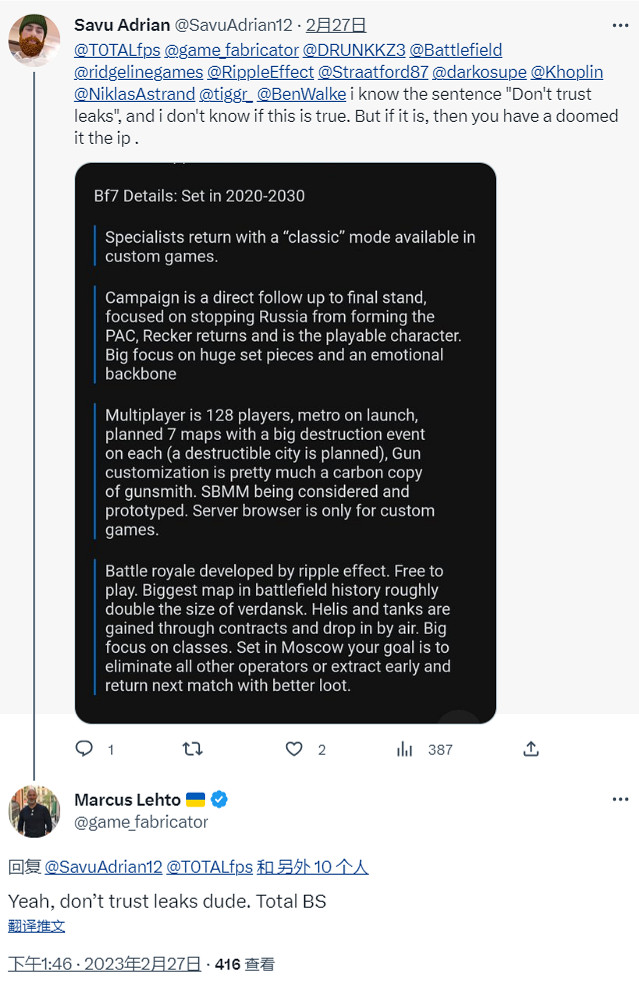Click the retweet icon under Savu's tweet
The image size is (639, 982).
coord(192,748)
